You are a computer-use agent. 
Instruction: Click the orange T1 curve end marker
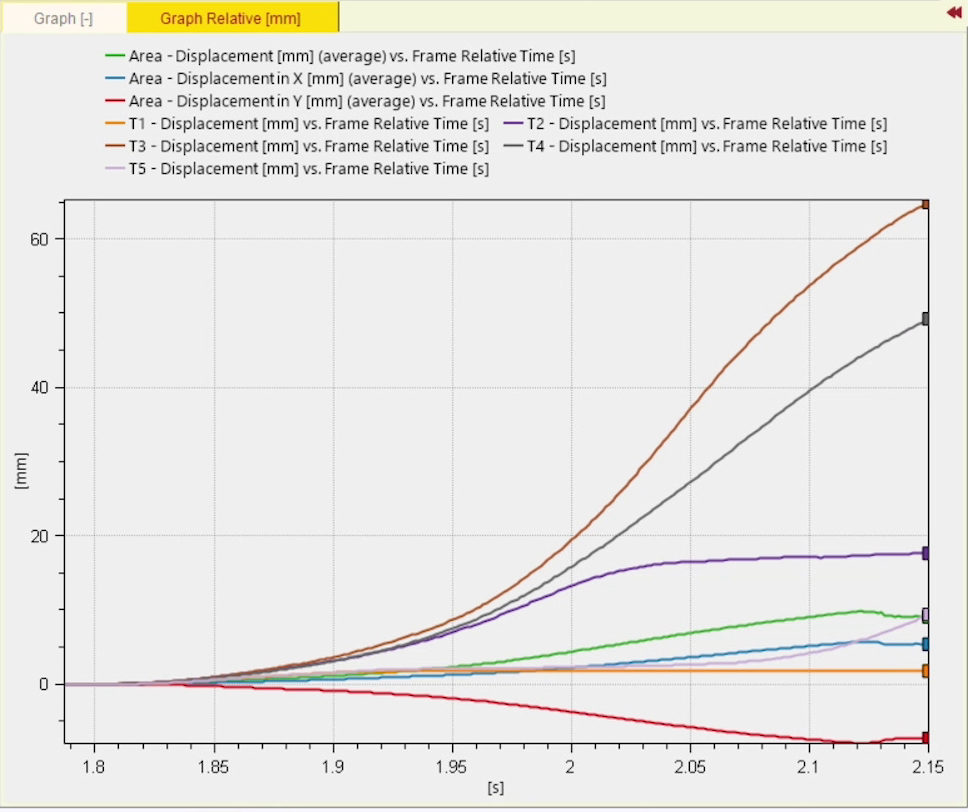click(x=925, y=671)
